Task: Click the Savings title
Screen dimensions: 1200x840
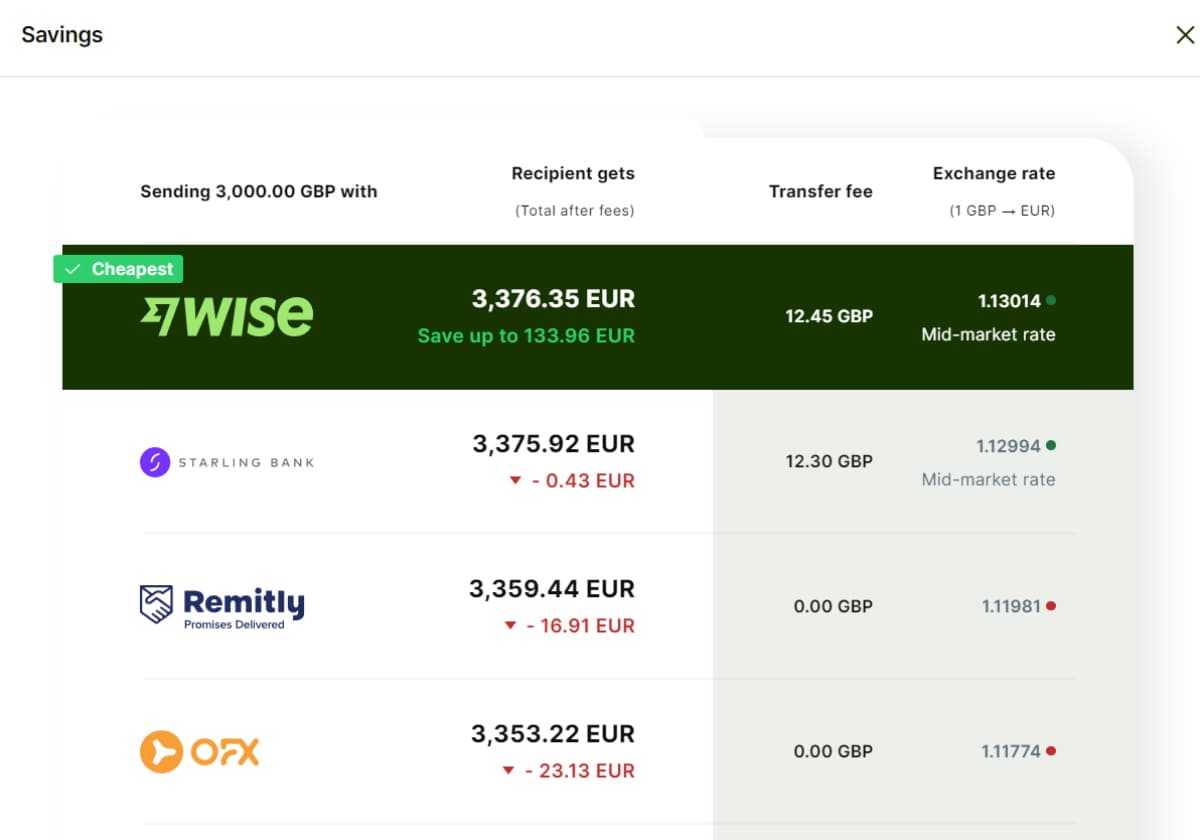Action: coord(62,35)
